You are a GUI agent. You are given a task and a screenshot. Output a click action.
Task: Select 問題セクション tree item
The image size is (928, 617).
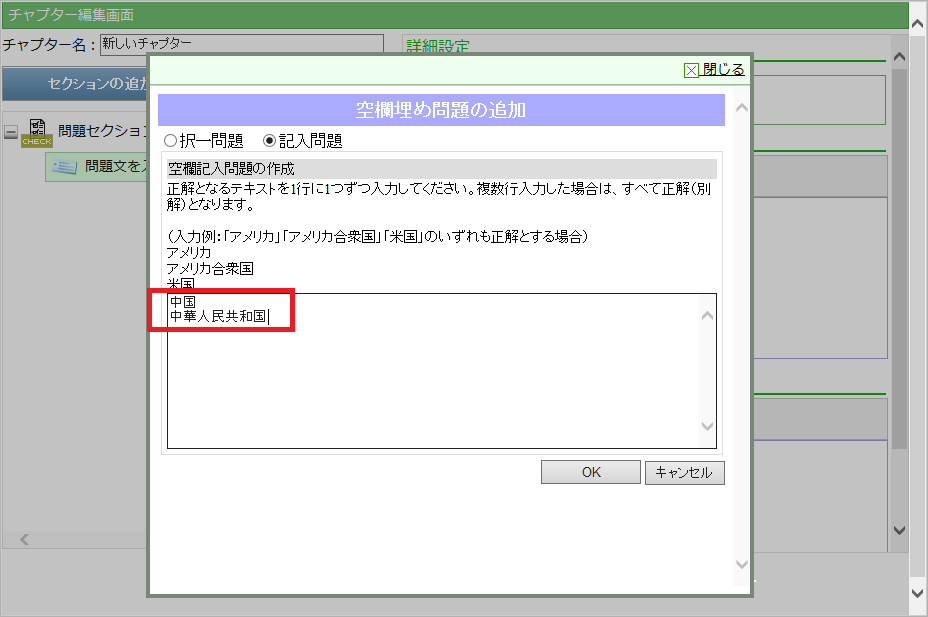click(x=102, y=131)
